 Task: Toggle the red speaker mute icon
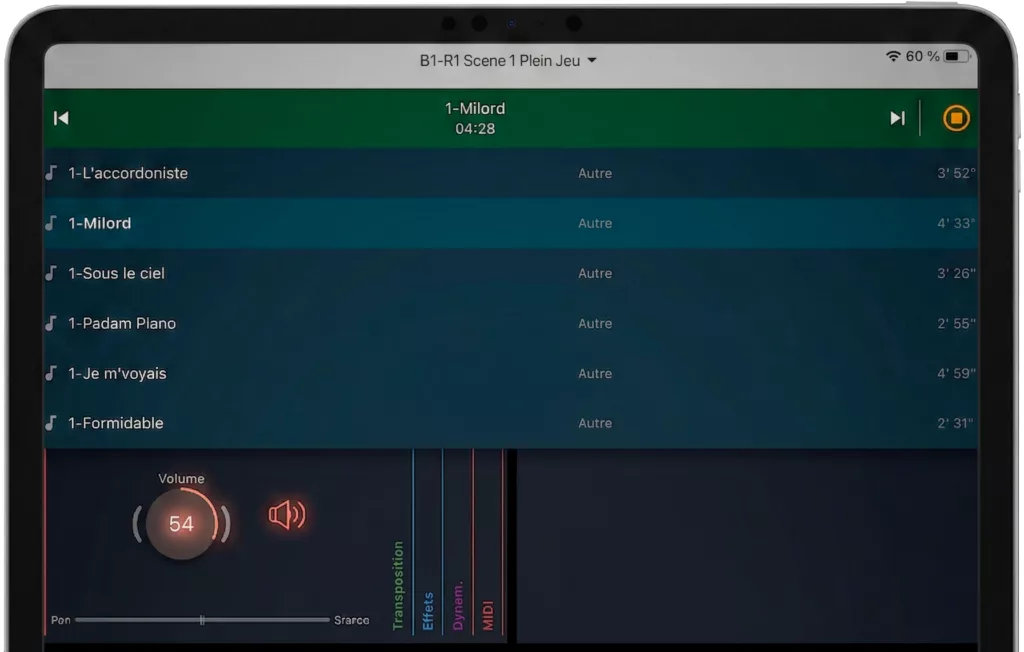286,515
